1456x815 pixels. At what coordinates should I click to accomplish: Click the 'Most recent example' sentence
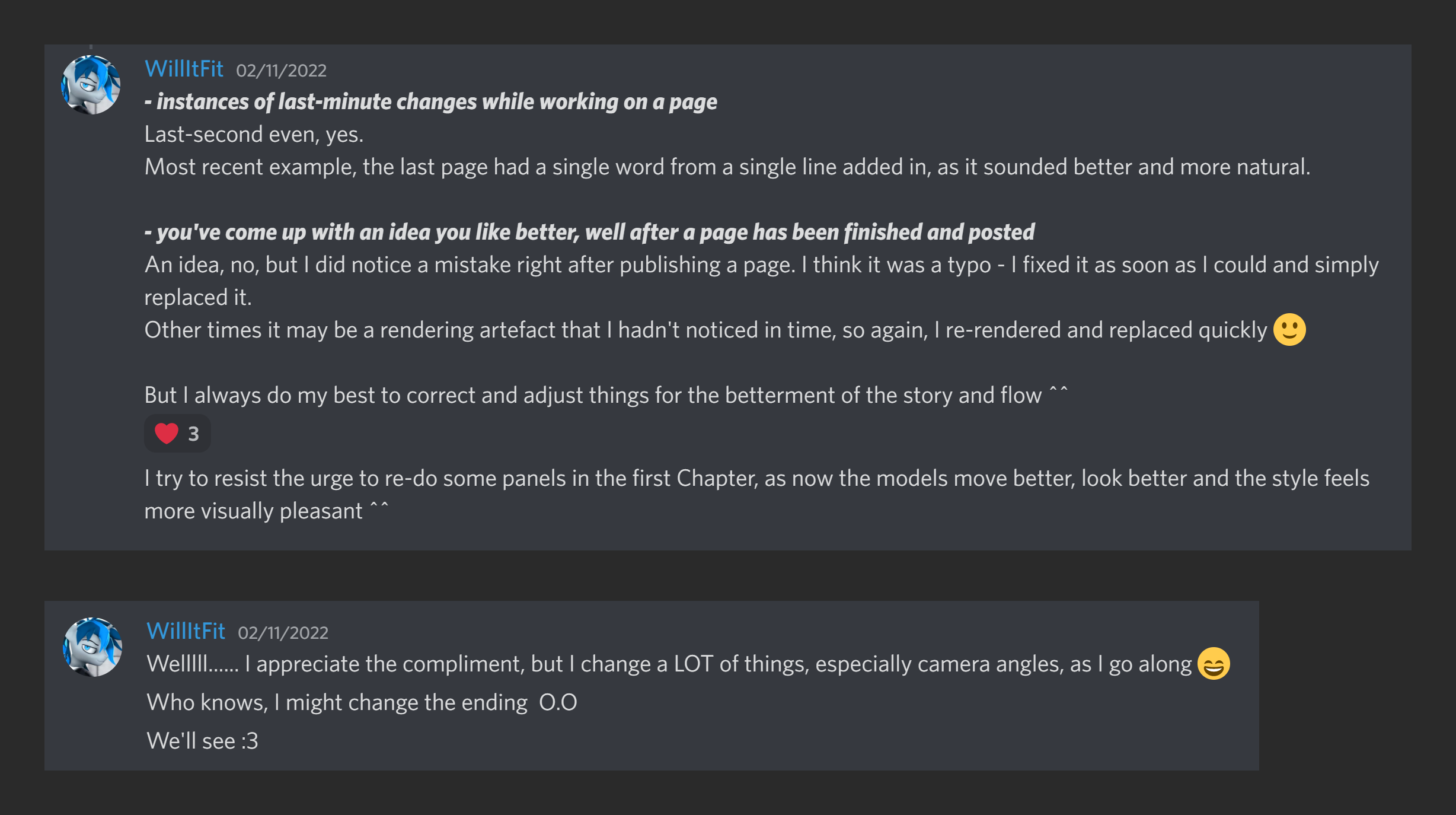point(727,167)
